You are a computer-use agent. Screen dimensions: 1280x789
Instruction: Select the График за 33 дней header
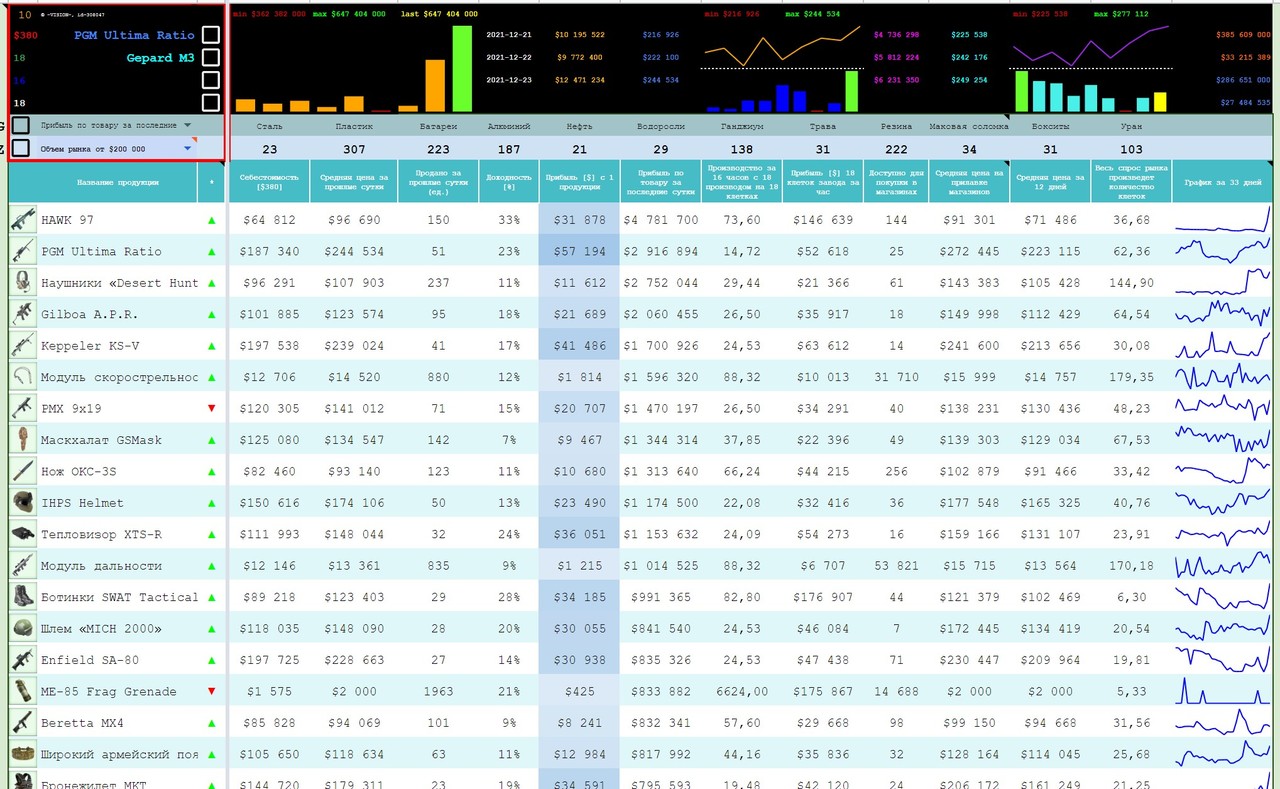(x=1222, y=182)
